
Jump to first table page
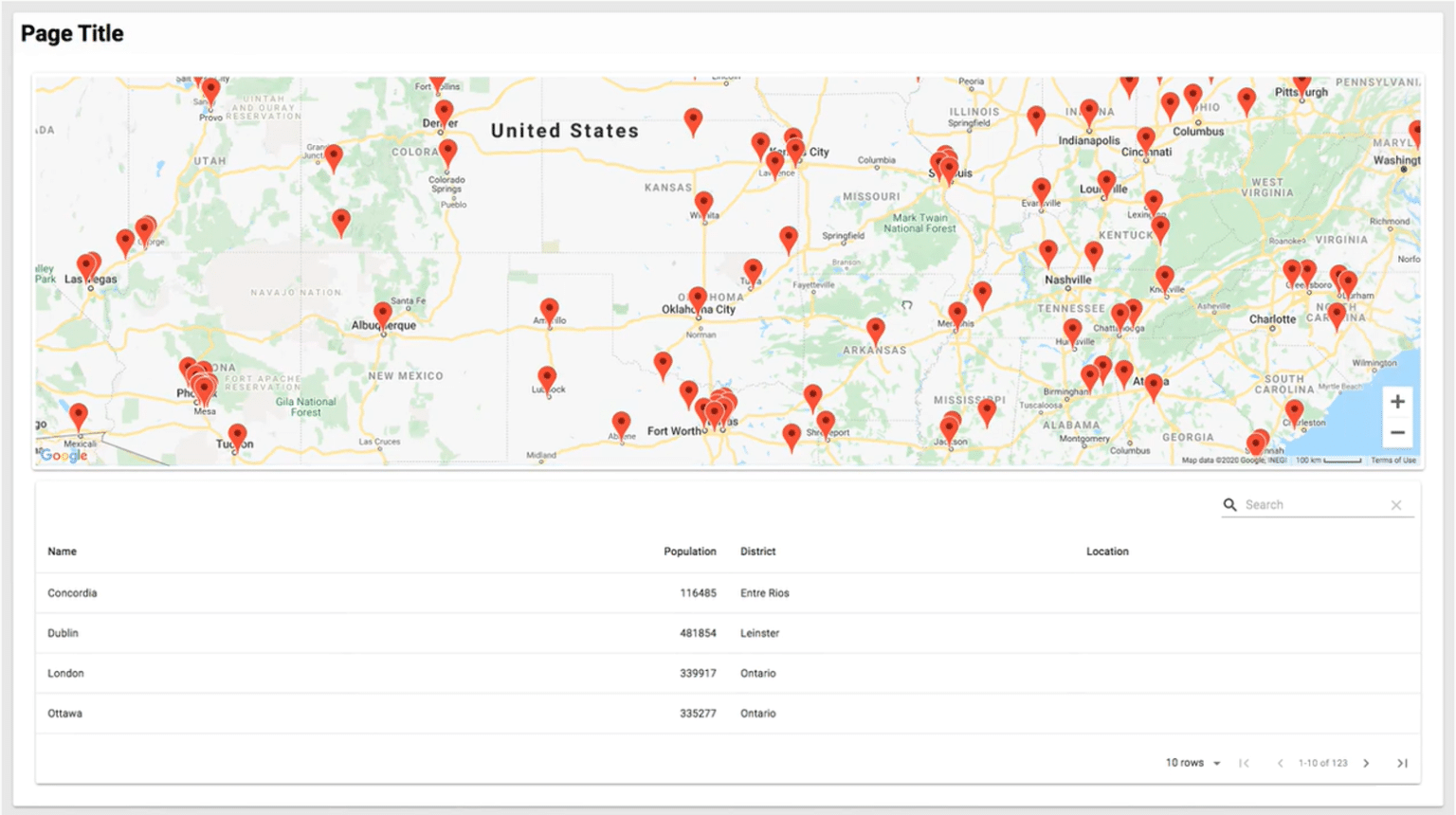[1244, 763]
